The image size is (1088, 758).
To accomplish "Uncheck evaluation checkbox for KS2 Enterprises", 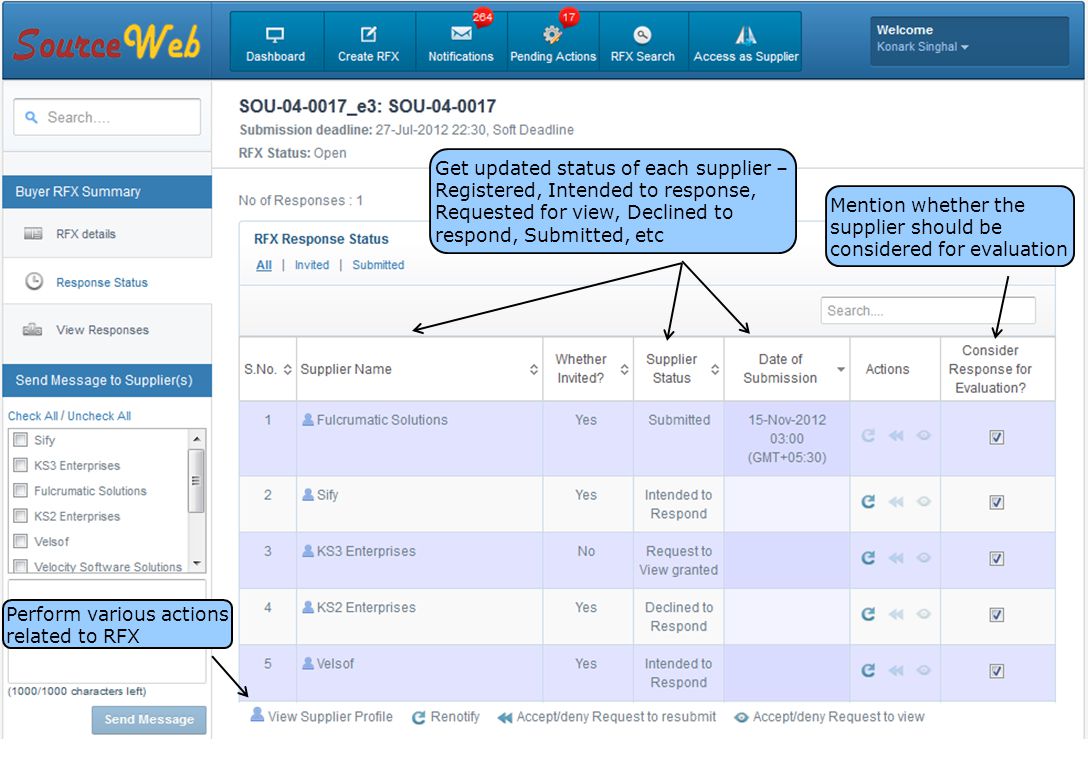I will [x=996, y=615].
